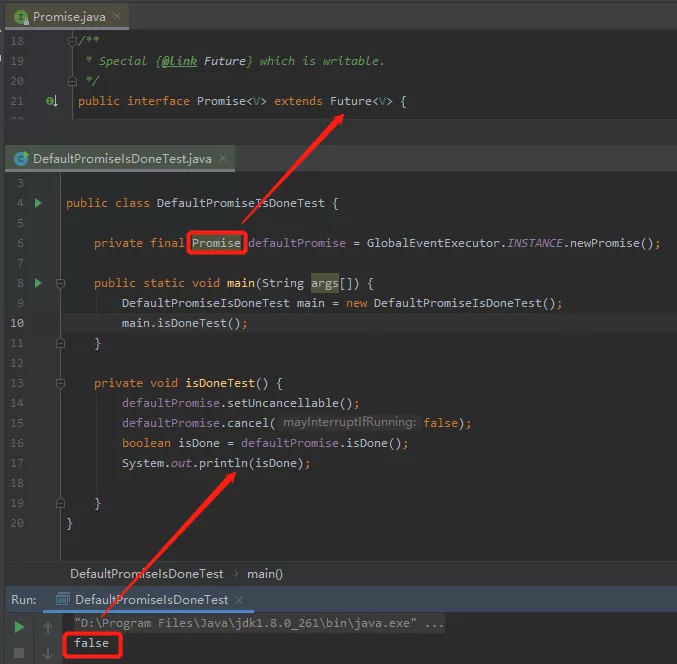Click the Future type after extends
This screenshot has height=664, width=677.
351,101
